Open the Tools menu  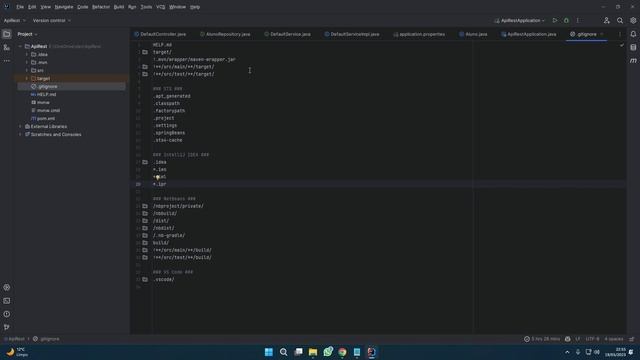pos(146,7)
